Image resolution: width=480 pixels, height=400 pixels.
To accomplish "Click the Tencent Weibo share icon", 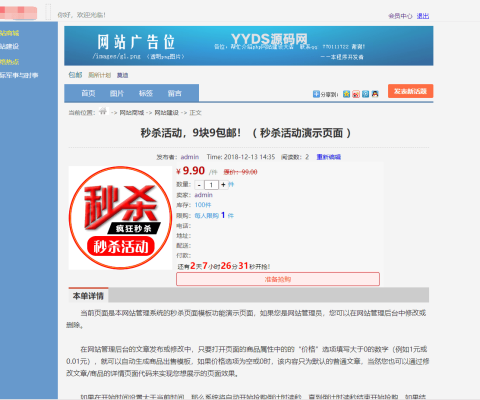I will pyautogui.click(x=366, y=94).
